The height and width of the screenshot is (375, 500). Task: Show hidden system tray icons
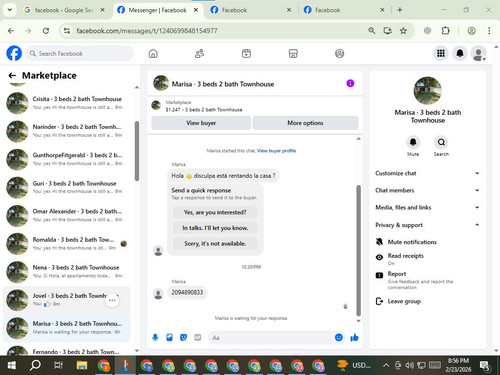(x=386, y=365)
